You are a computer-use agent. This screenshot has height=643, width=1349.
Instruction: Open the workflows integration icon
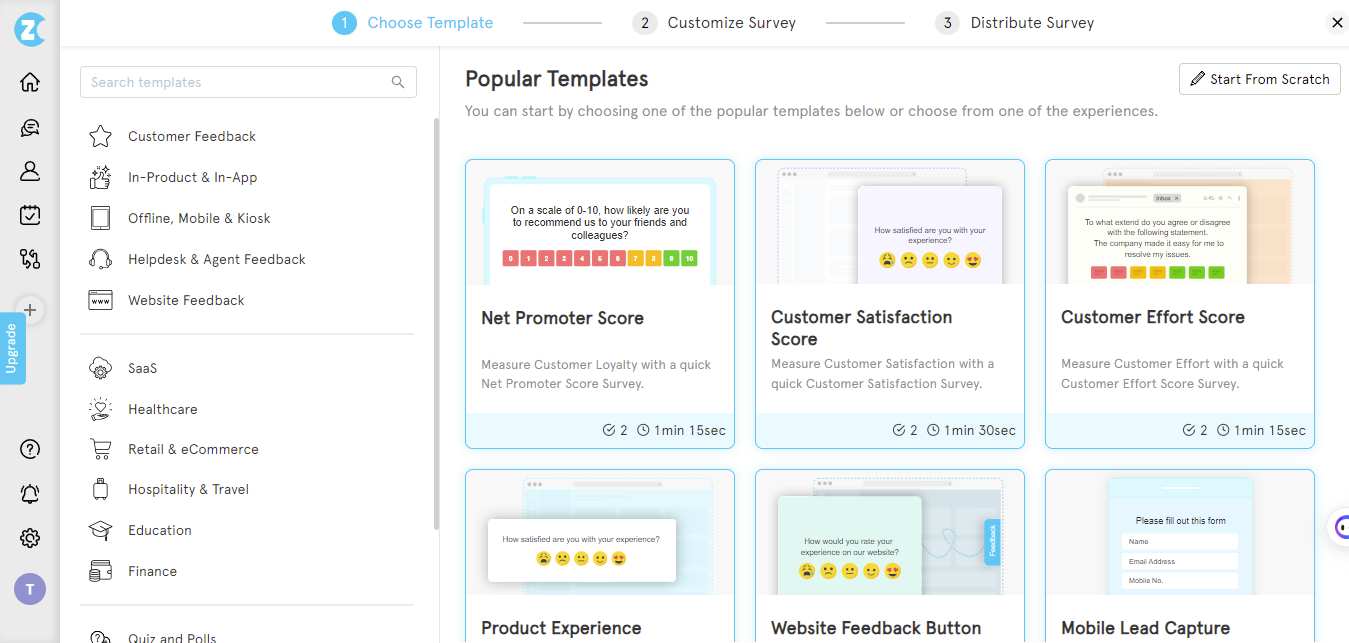(x=30, y=259)
